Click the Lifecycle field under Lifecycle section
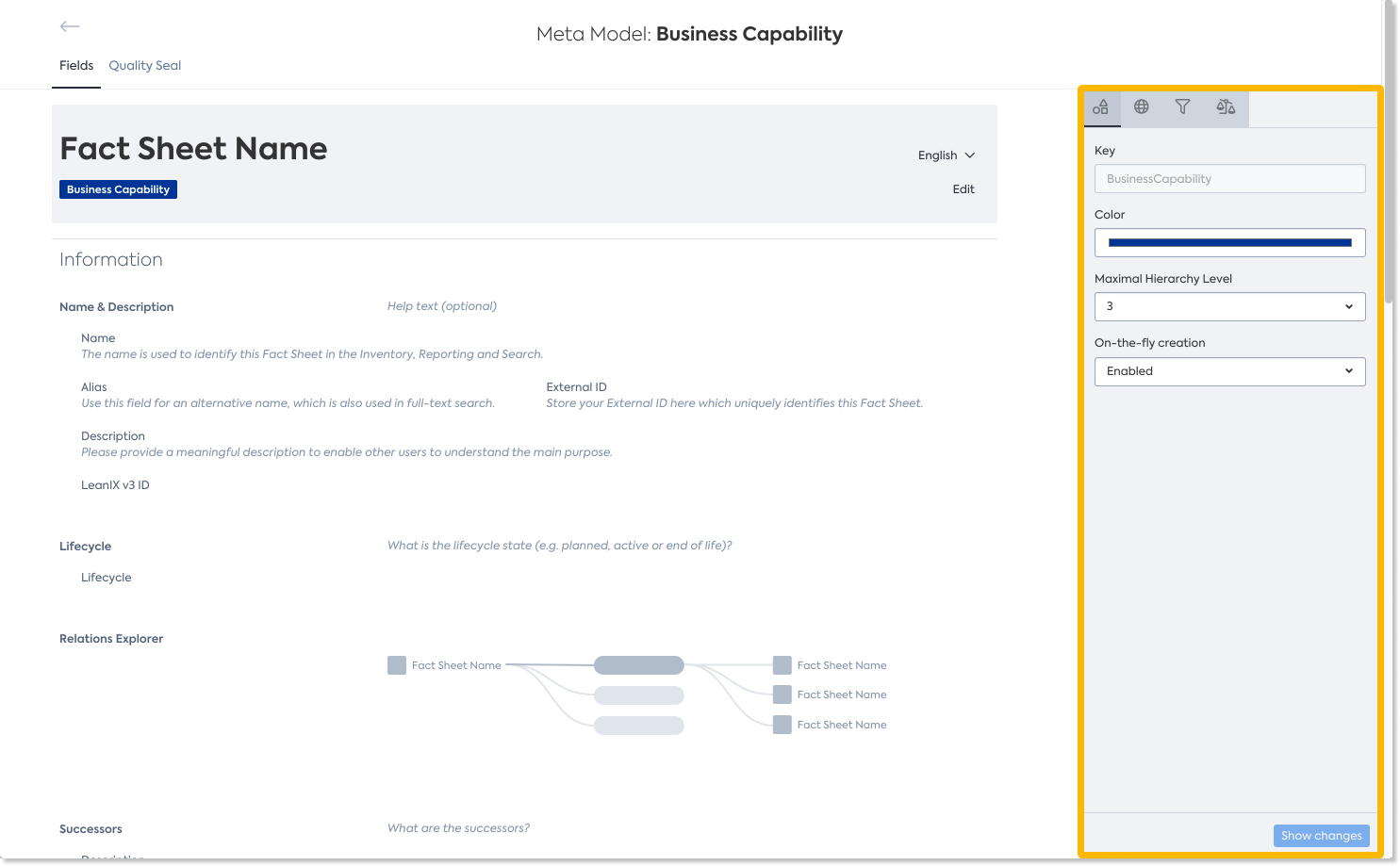Viewport: 1400px width, 866px height. 107,578
